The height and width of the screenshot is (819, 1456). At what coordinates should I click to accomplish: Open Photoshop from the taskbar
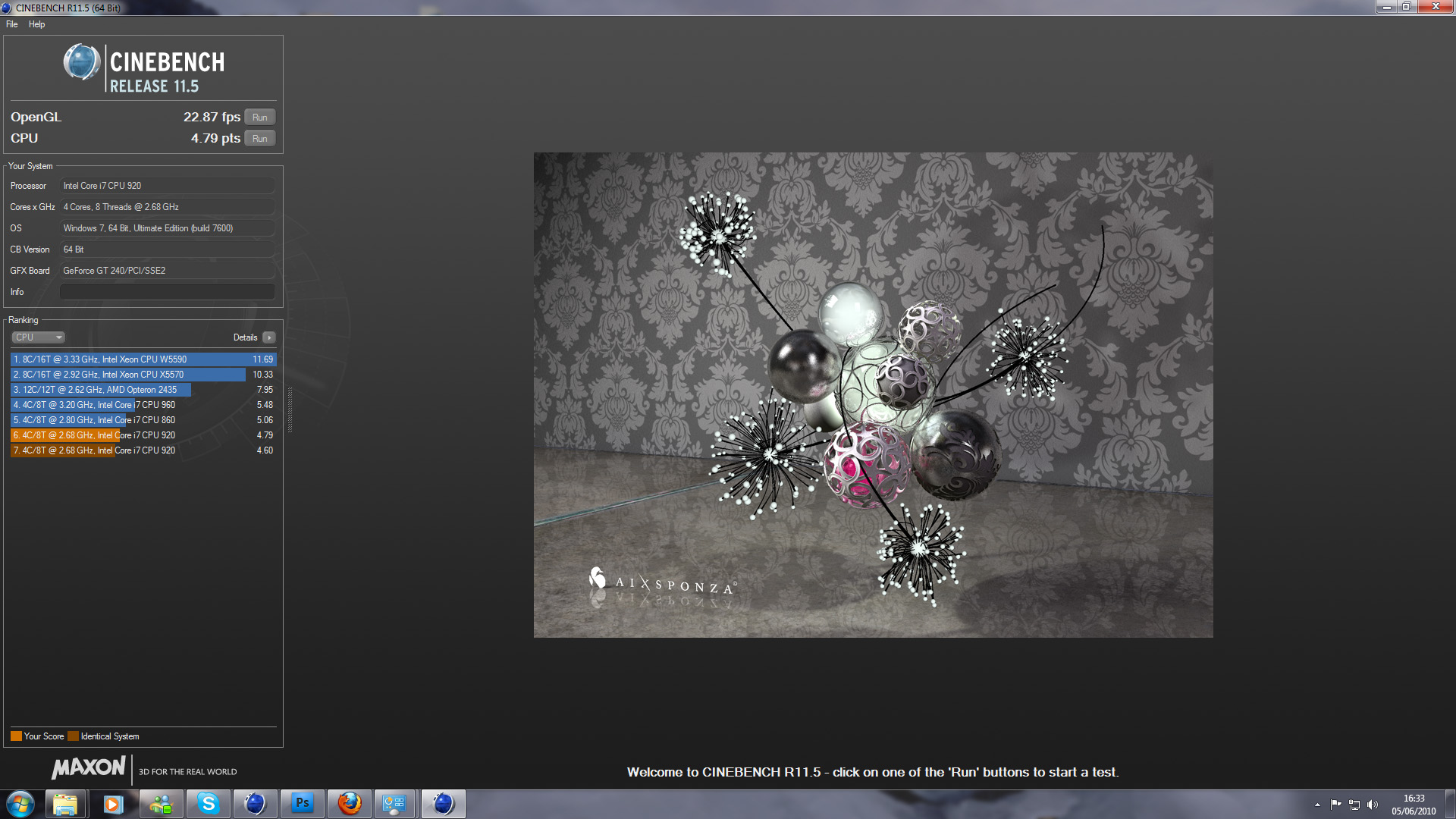pyautogui.click(x=302, y=804)
